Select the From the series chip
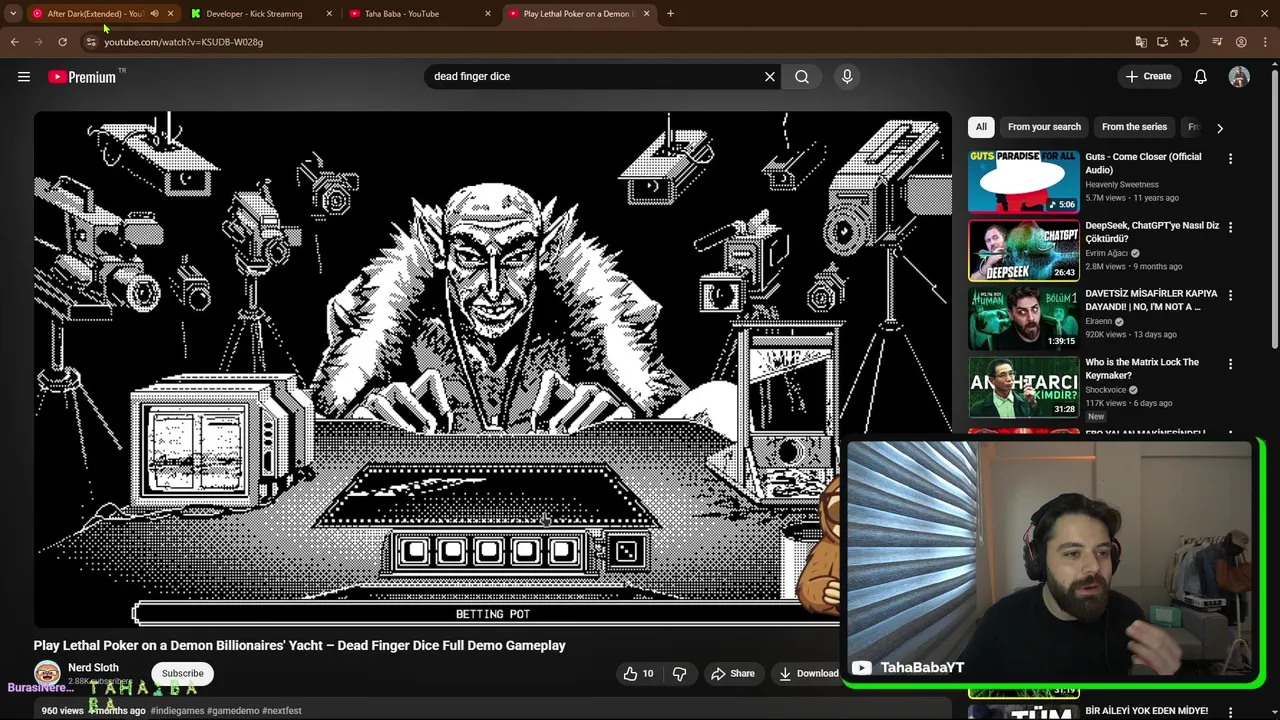1280x720 pixels. coord(1134,127)
